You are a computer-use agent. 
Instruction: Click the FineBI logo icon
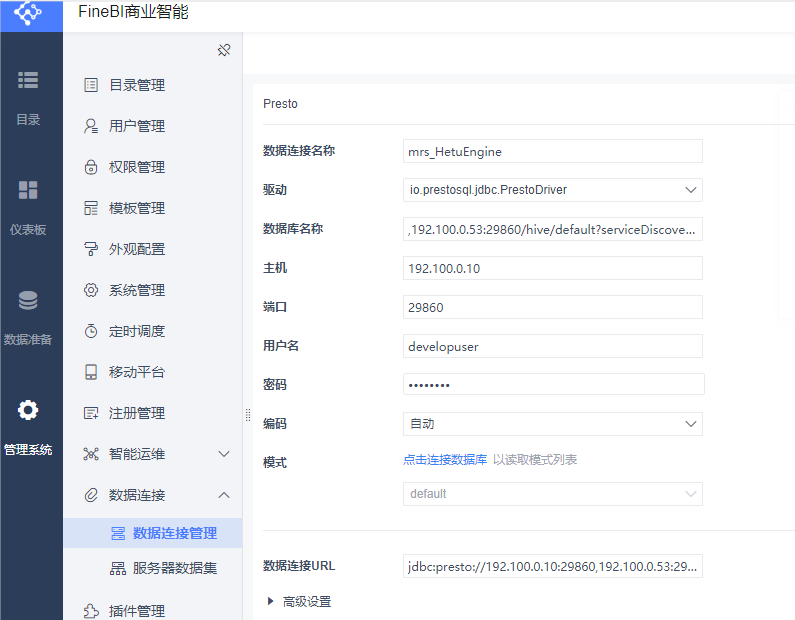28,13
